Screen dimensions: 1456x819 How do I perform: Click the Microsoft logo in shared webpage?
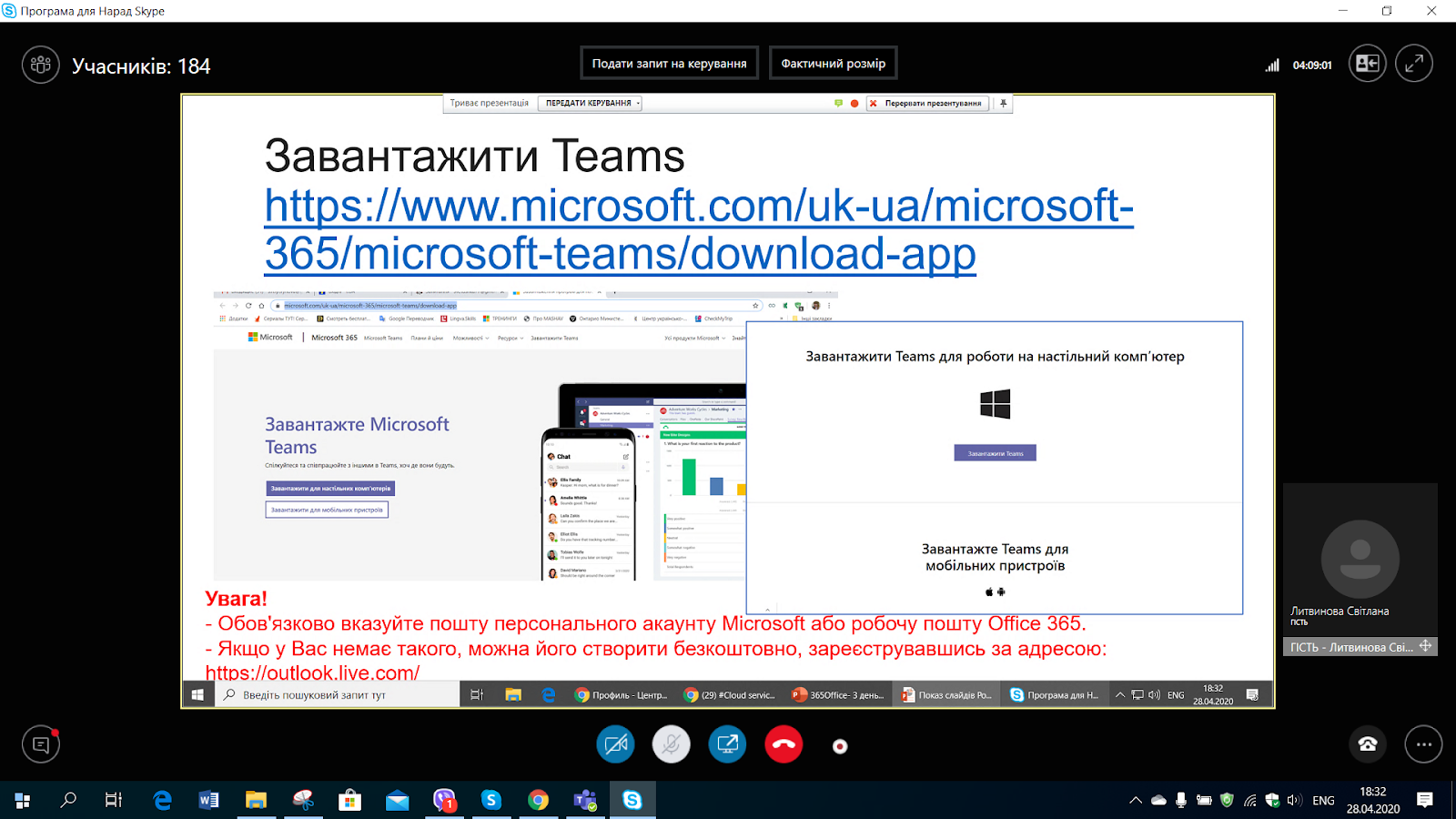270,337
